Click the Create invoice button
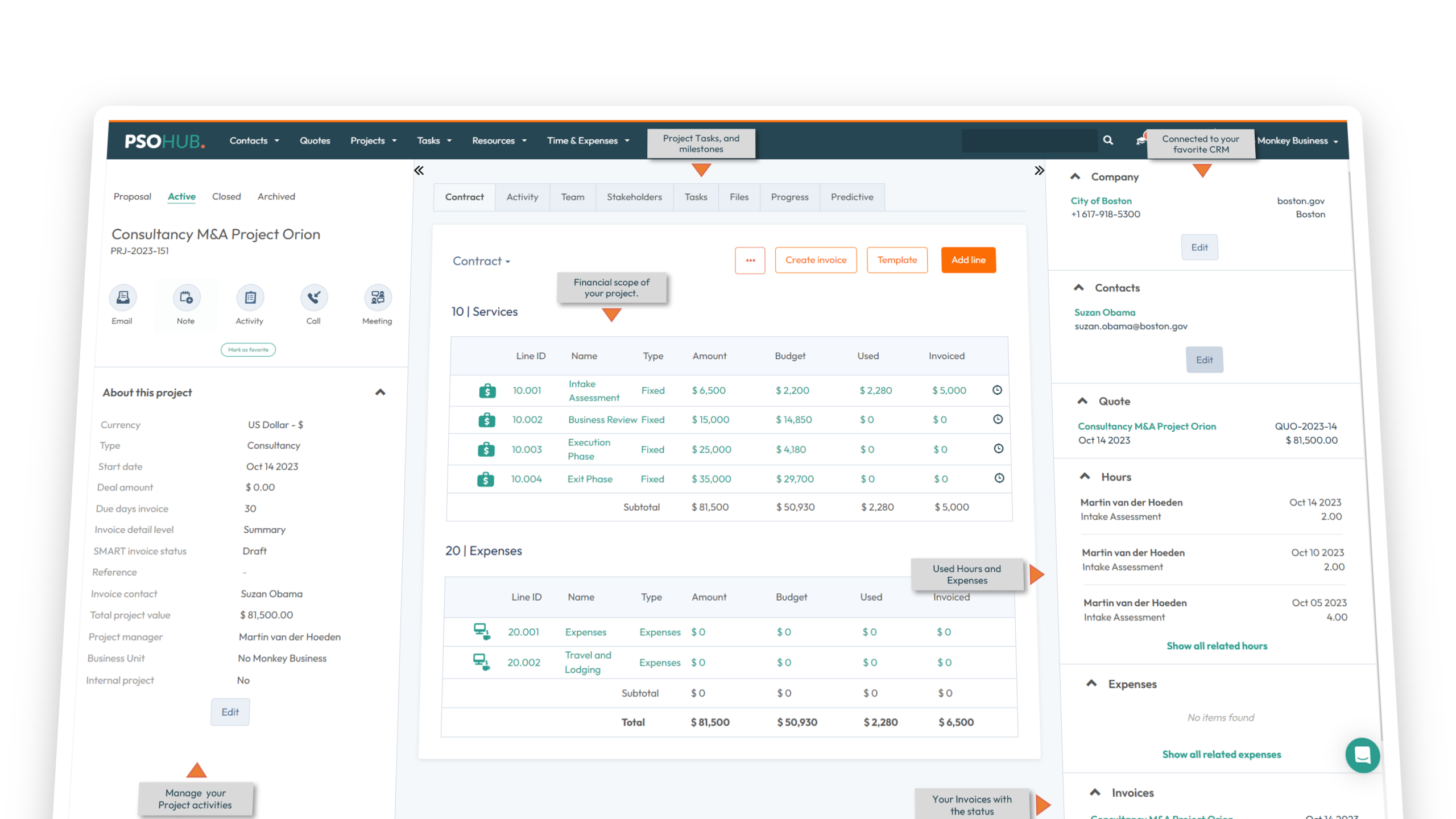The image size is (1456, 819). click(816, 260)
